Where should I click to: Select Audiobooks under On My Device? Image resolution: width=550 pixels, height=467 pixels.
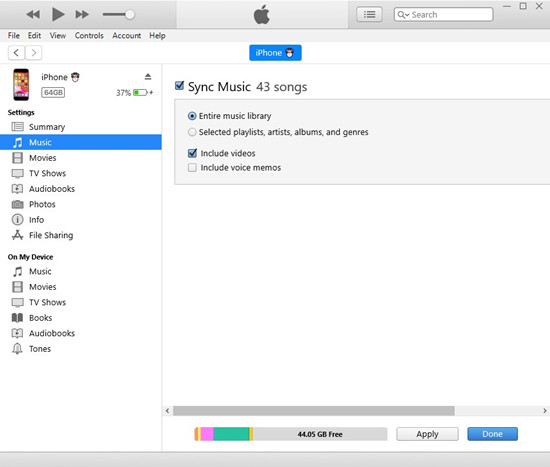click(x=81, y=333)
